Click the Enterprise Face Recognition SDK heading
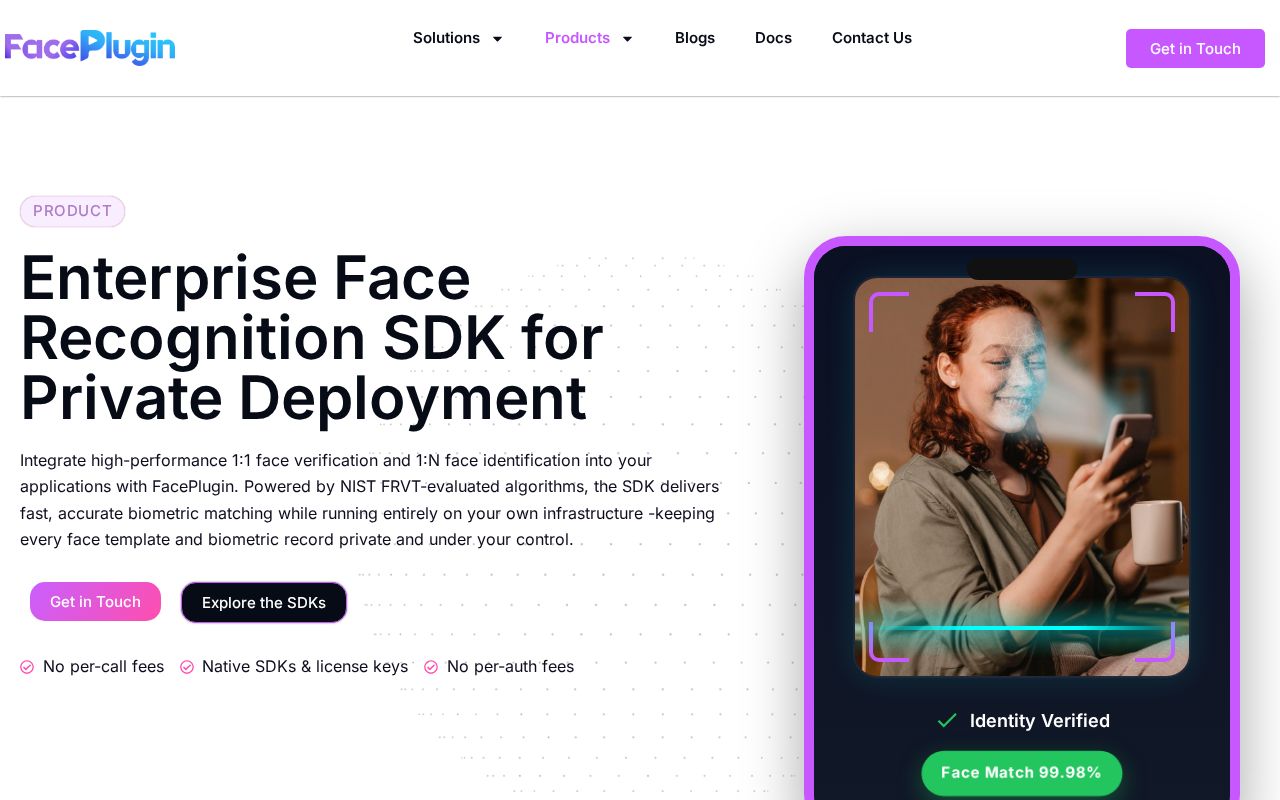The width and height of the screenshot is (1280, 800). [x=312, y=337]
